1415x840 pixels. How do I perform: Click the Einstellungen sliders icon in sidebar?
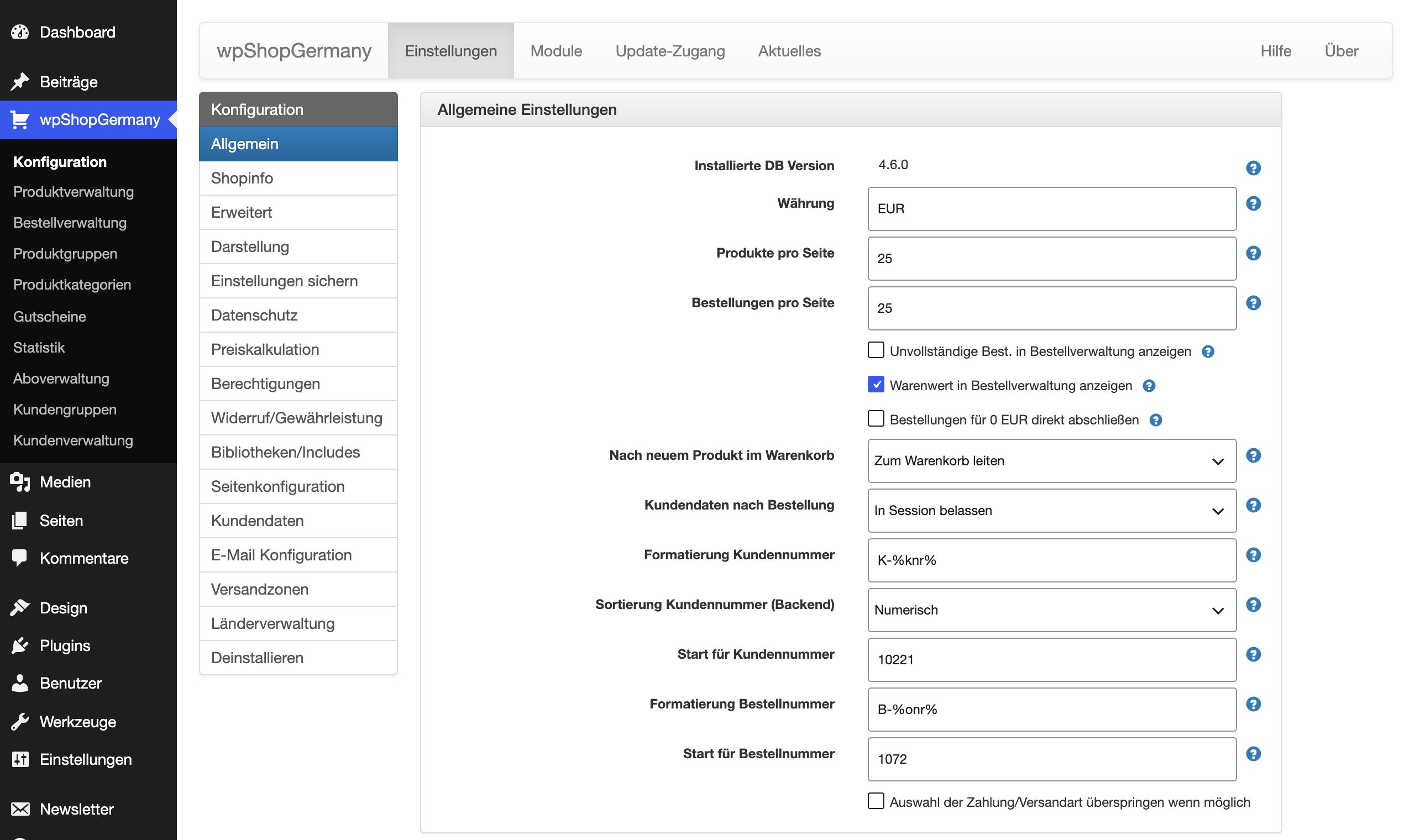click(20, 760)
